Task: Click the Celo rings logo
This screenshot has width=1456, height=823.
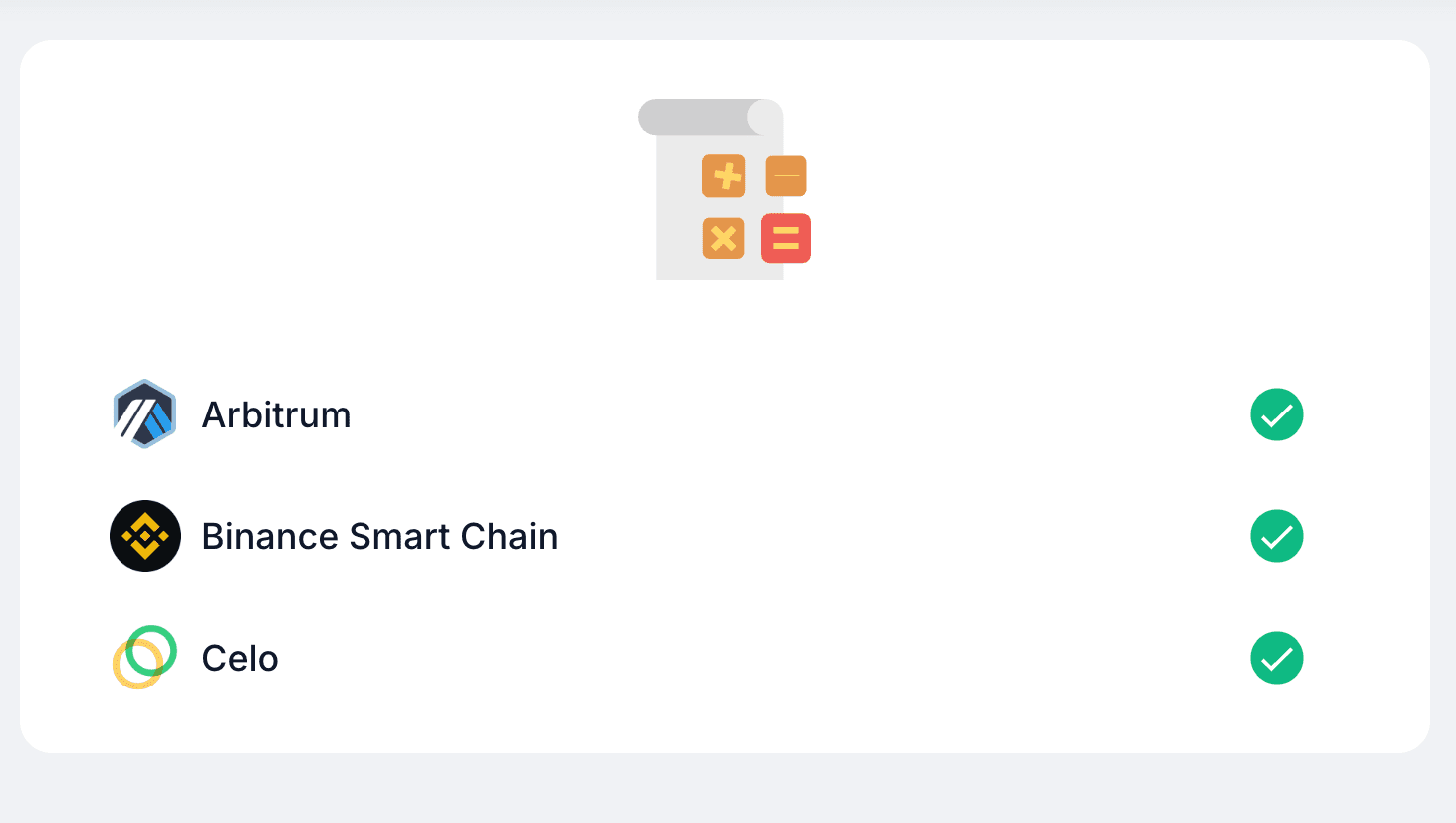Action: pyautogui.click(x=144, y=658)
